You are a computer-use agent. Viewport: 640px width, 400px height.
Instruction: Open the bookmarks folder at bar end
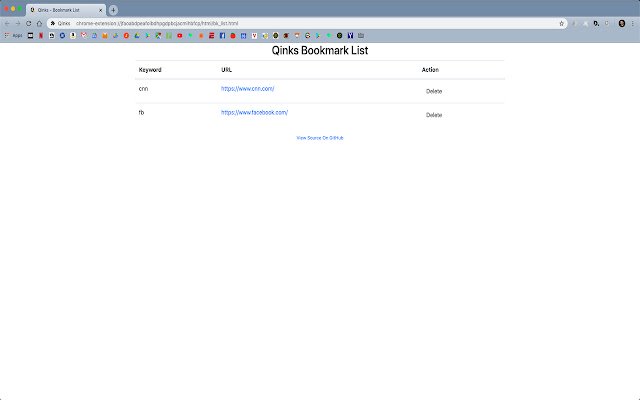pos(361,36)
